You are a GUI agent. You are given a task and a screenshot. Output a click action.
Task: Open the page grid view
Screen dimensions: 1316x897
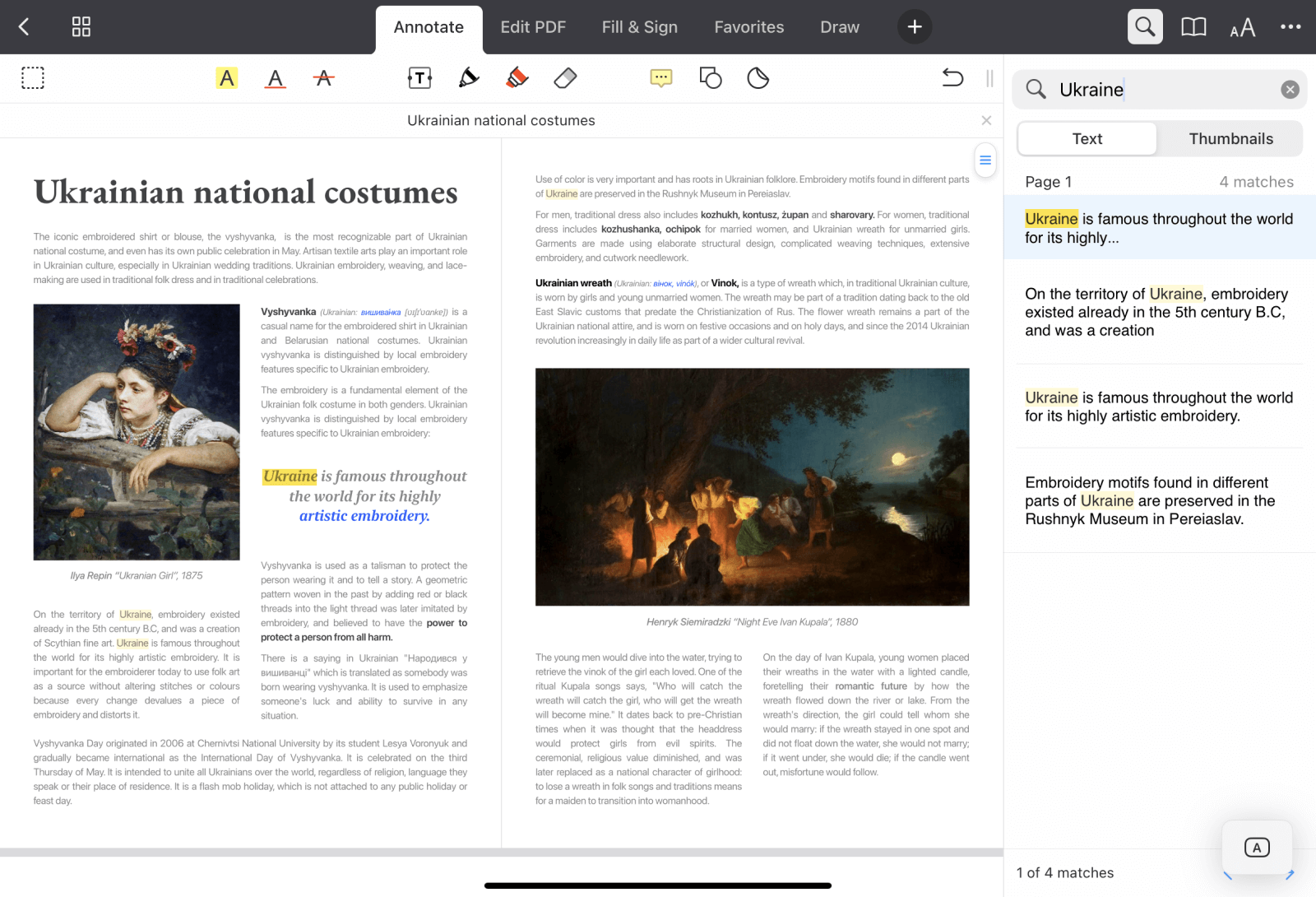tap(81, 27)
